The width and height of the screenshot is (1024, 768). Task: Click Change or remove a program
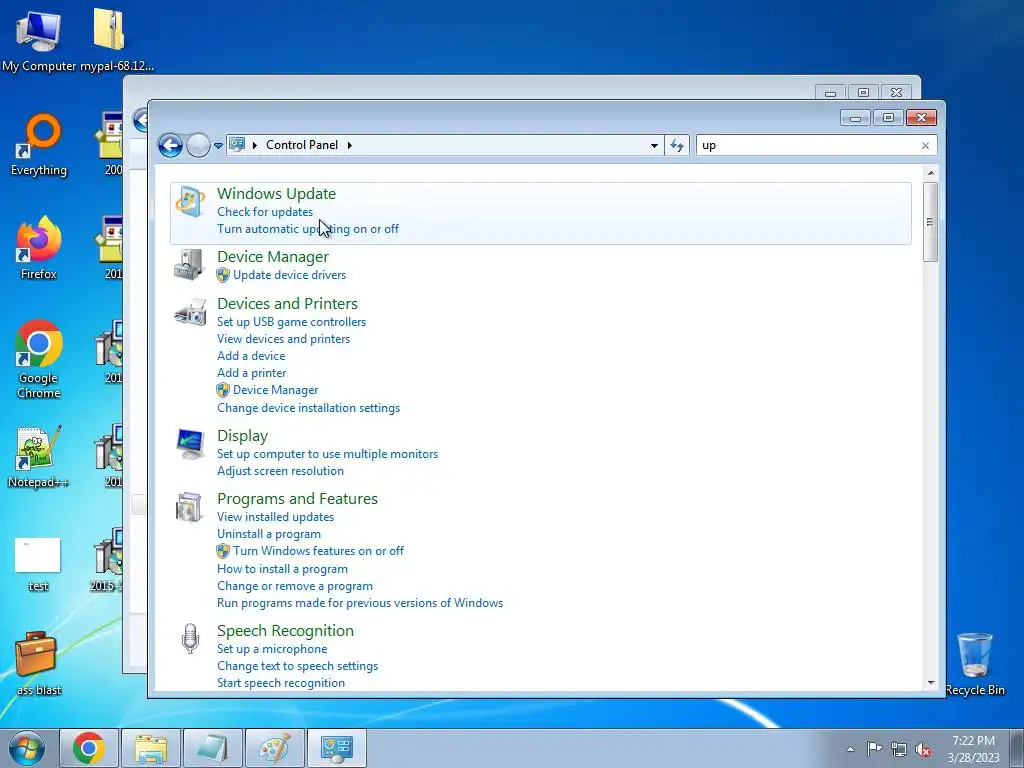[x=295, y=586]
